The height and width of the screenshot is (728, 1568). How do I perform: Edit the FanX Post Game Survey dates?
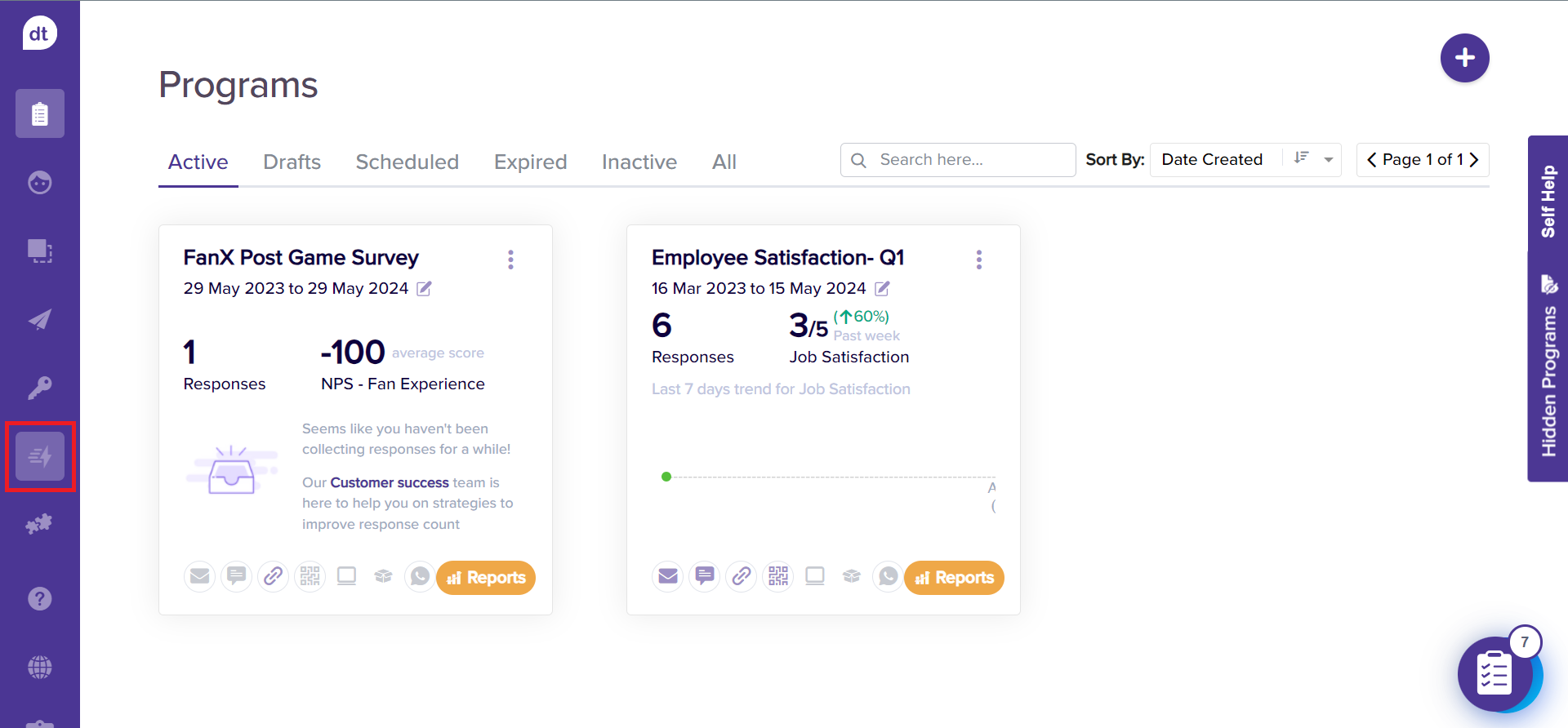click(x=425, y=289)
